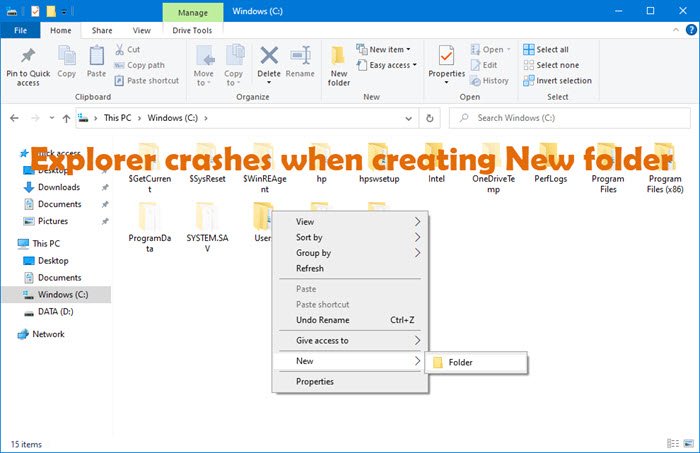Select Network in the navigation pane

(x=48, y=334)
